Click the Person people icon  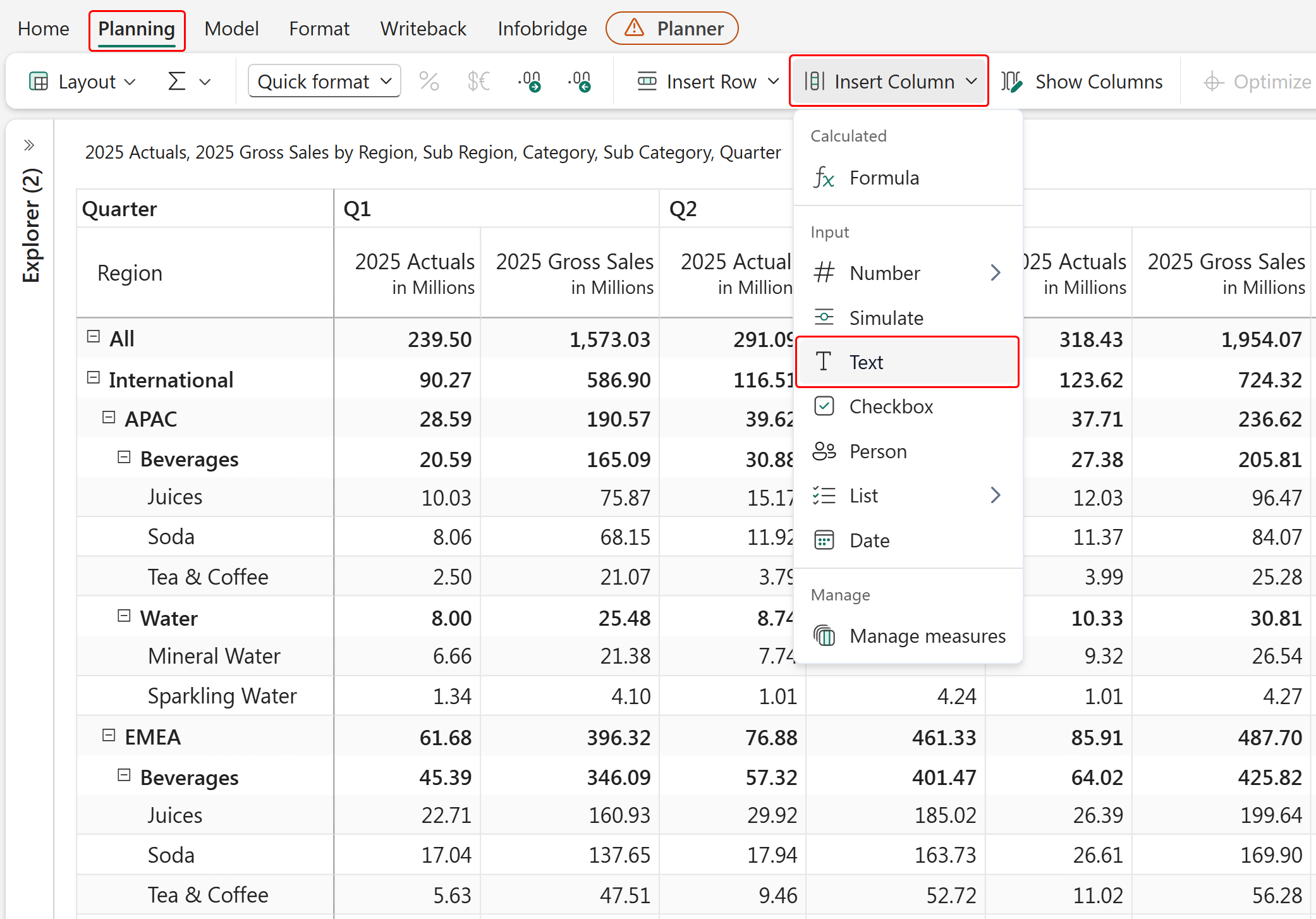[x=824, y=451]
